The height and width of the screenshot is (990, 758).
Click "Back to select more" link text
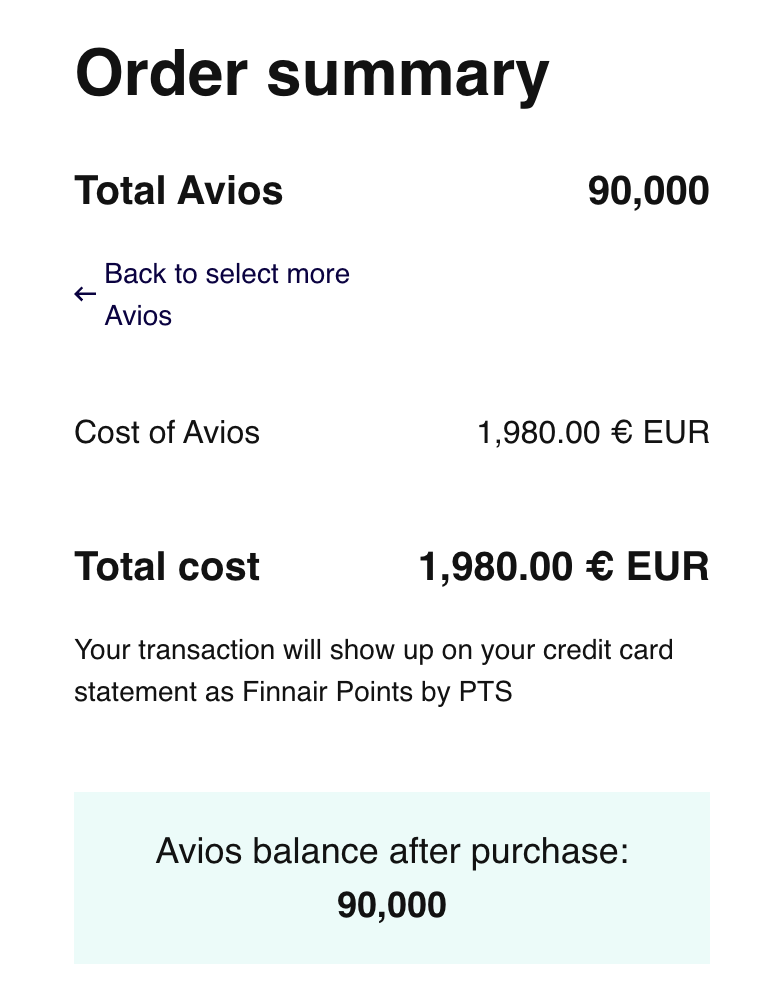227,274
